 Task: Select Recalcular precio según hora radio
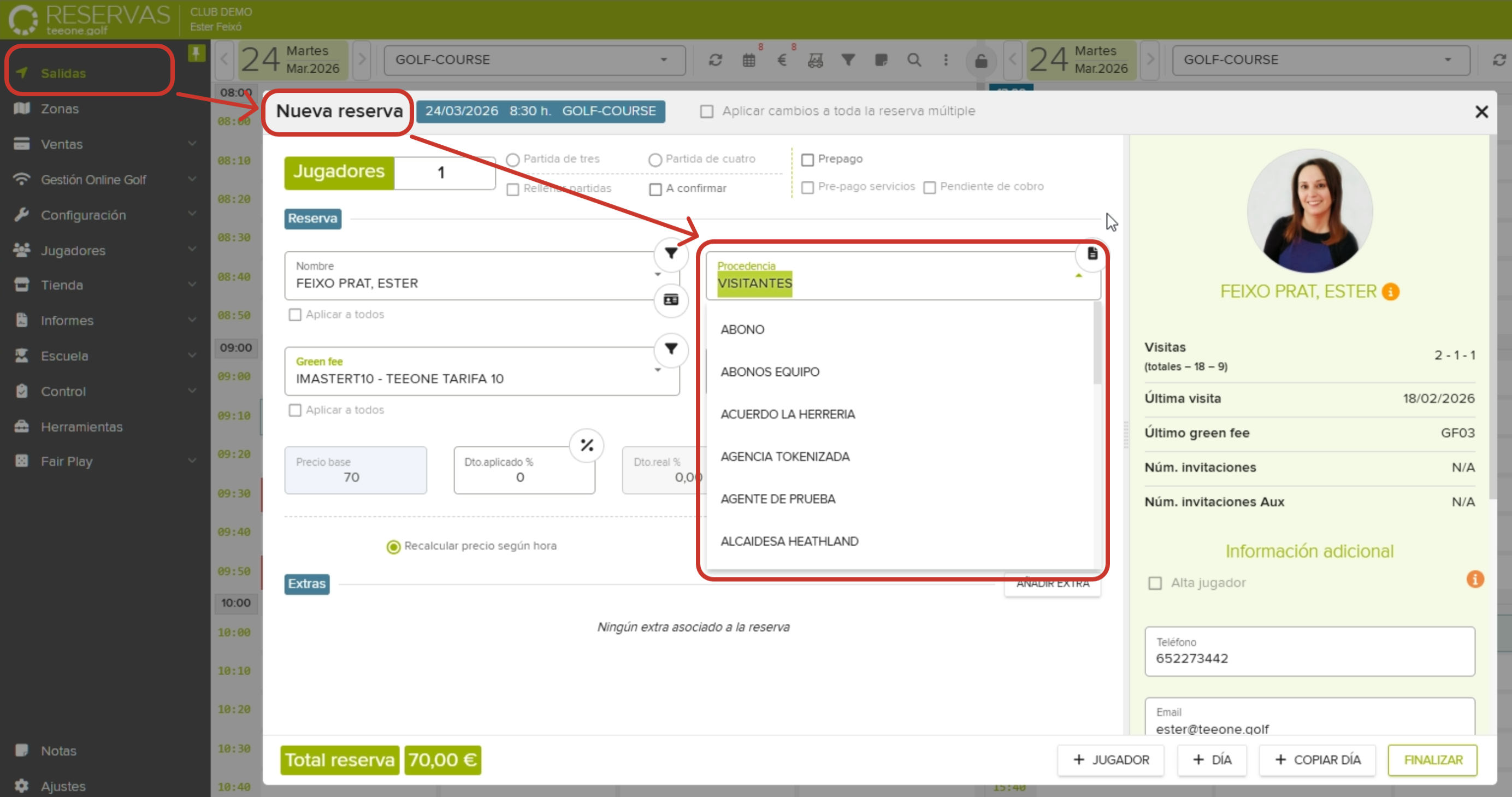point(393,547)
